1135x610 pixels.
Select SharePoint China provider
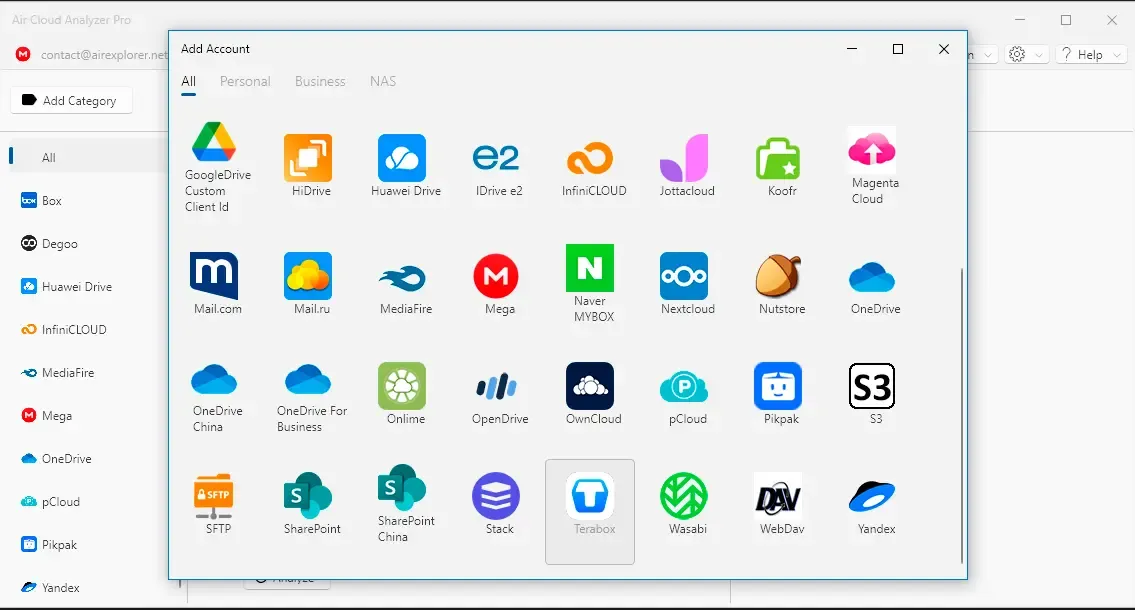click(x=405, y=504)
